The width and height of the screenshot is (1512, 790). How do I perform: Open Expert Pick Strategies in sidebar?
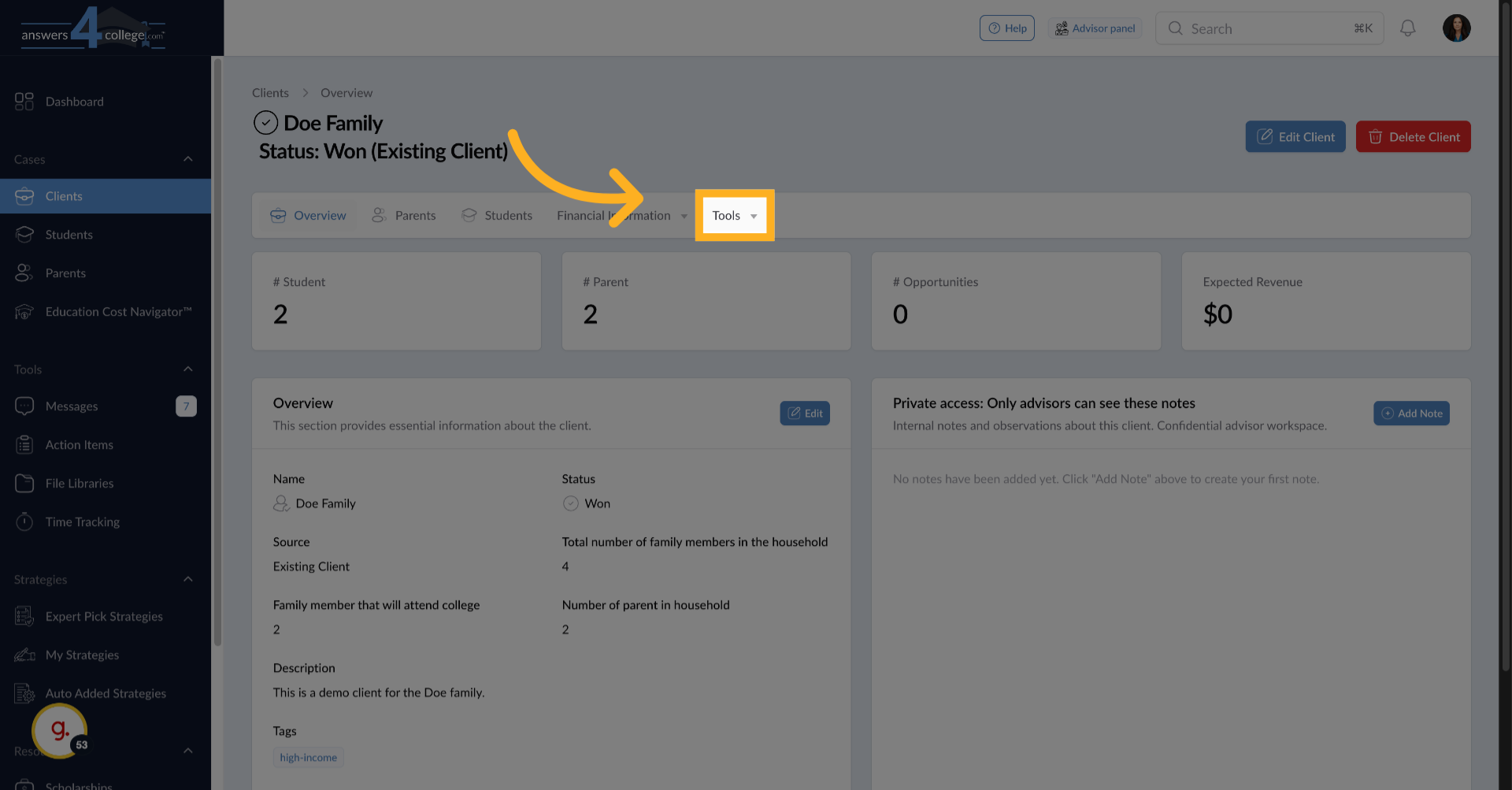pyautogui.click(x=104, y=617)
